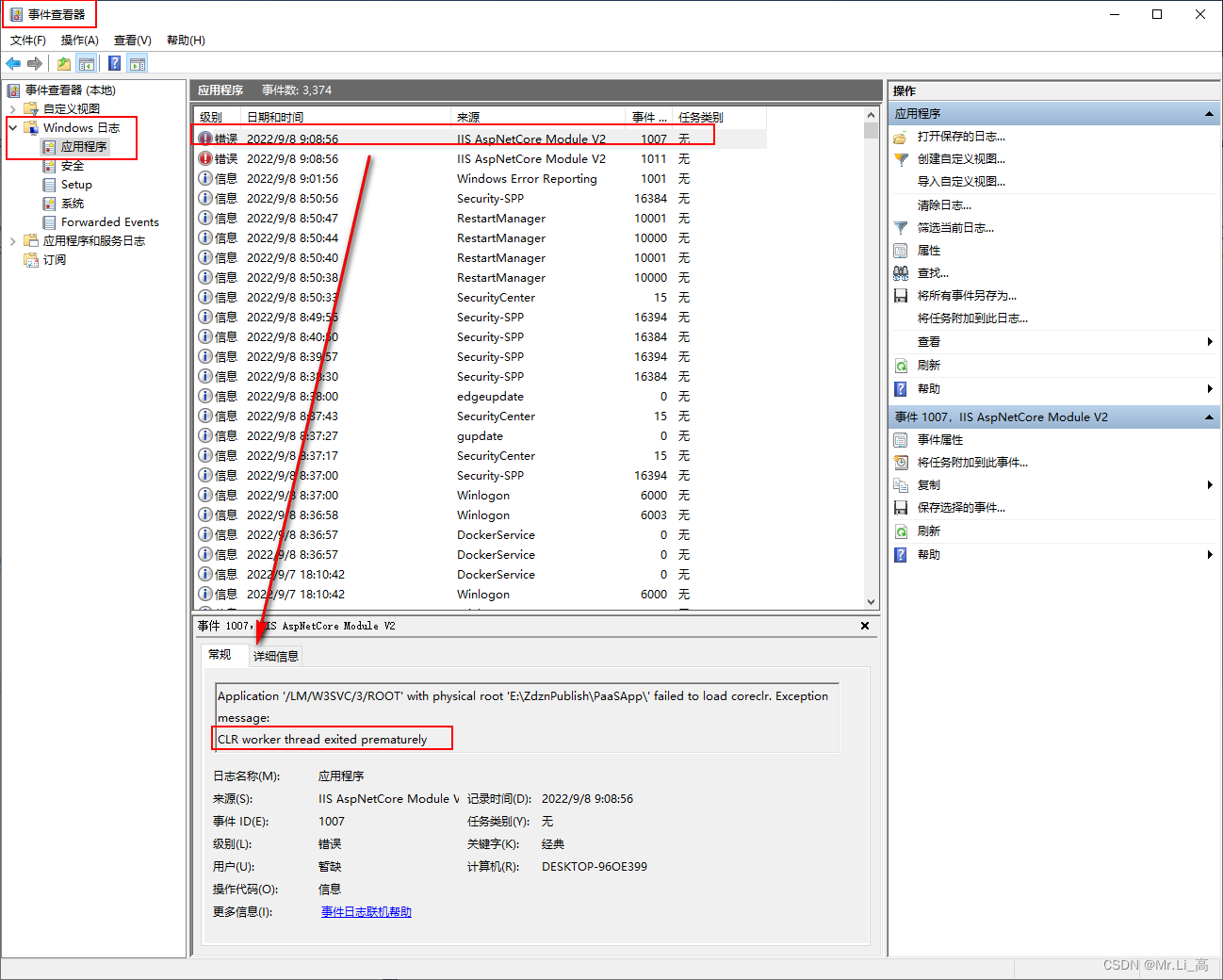Screen dimensions: 1223x980
Task: Click the 事件属性 icon
Action: point(901,440)
